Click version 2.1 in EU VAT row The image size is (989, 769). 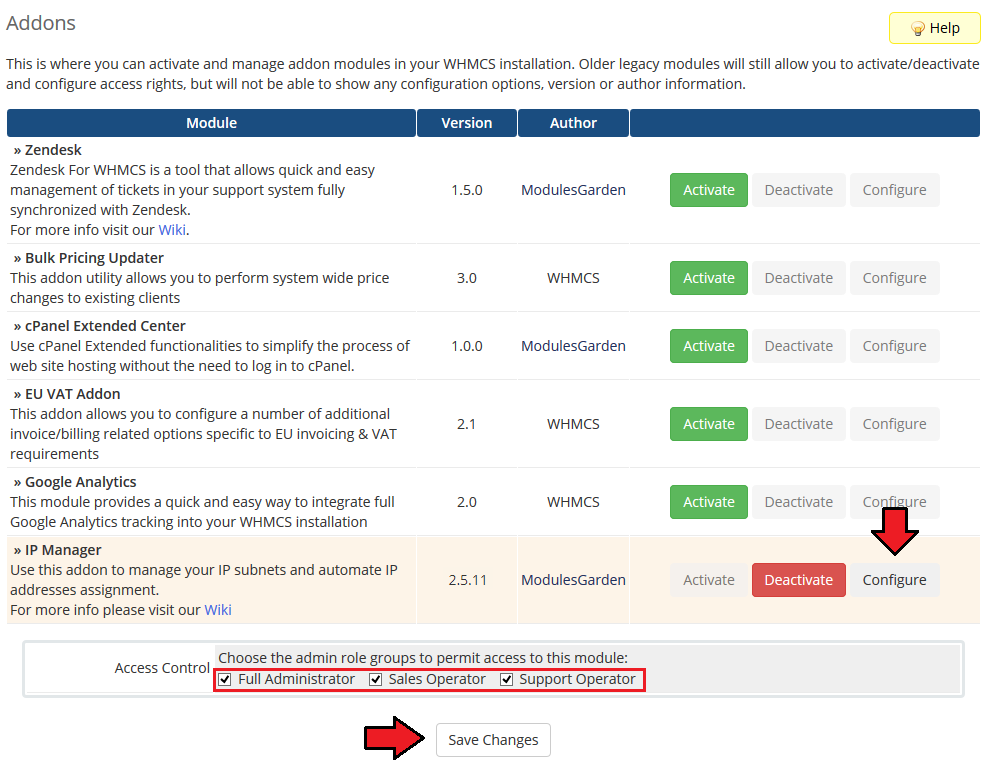pyautogui.click(x=467, y=424)
